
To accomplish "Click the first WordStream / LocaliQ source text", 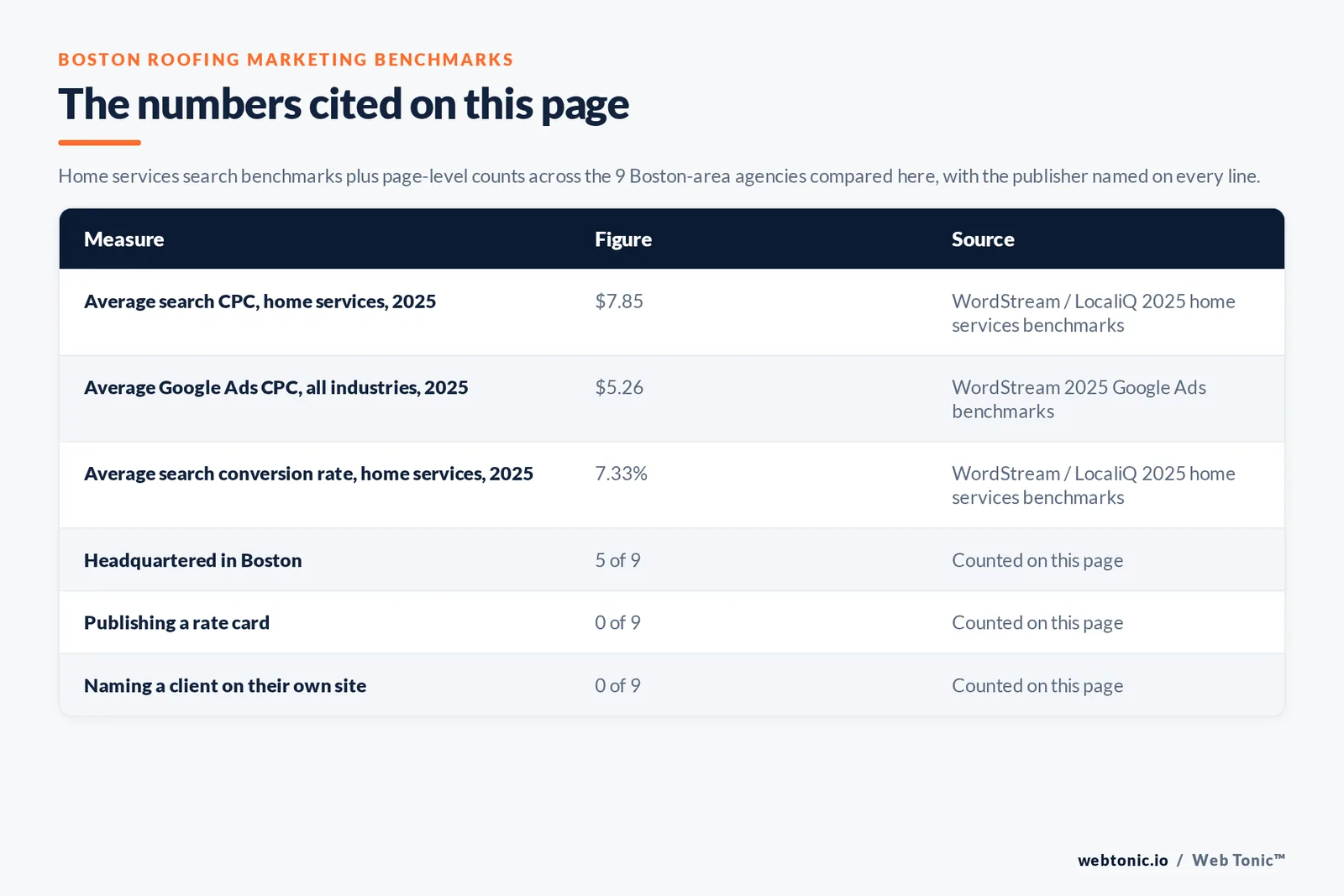I will point(1093,313).
